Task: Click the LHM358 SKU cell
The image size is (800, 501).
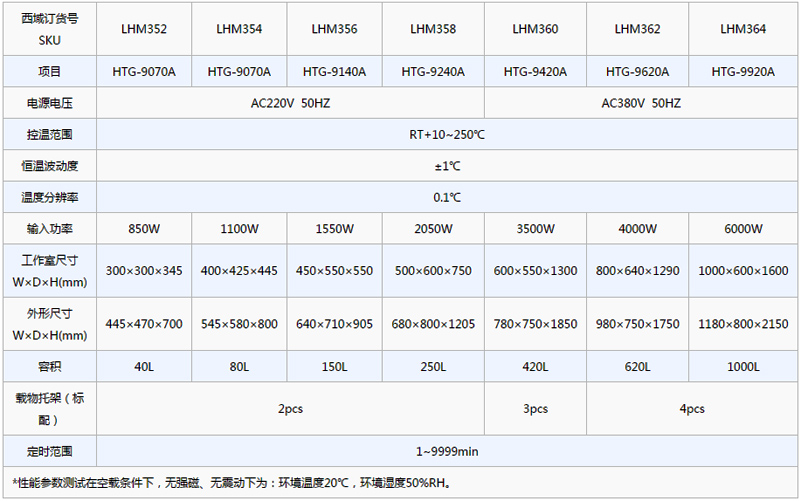Action: click(433, 30)
